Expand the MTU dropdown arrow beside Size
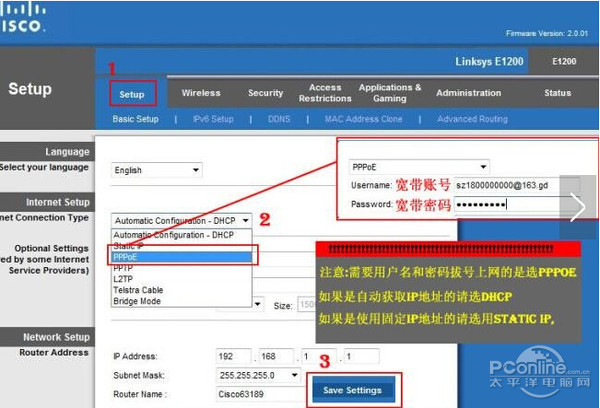The height and width of the screenshot is (408, 600). coord(258,305)
